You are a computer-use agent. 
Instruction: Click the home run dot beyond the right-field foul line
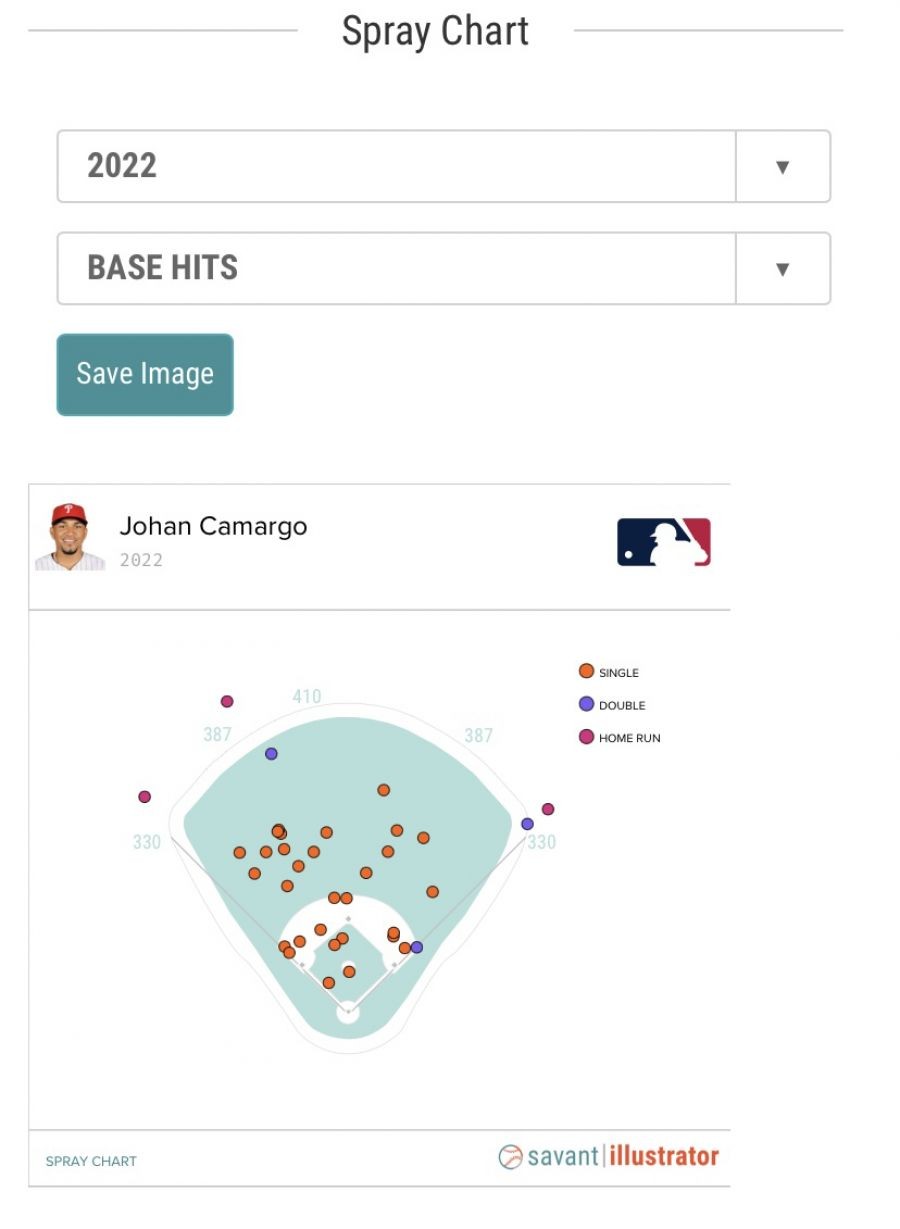(548, 809)
